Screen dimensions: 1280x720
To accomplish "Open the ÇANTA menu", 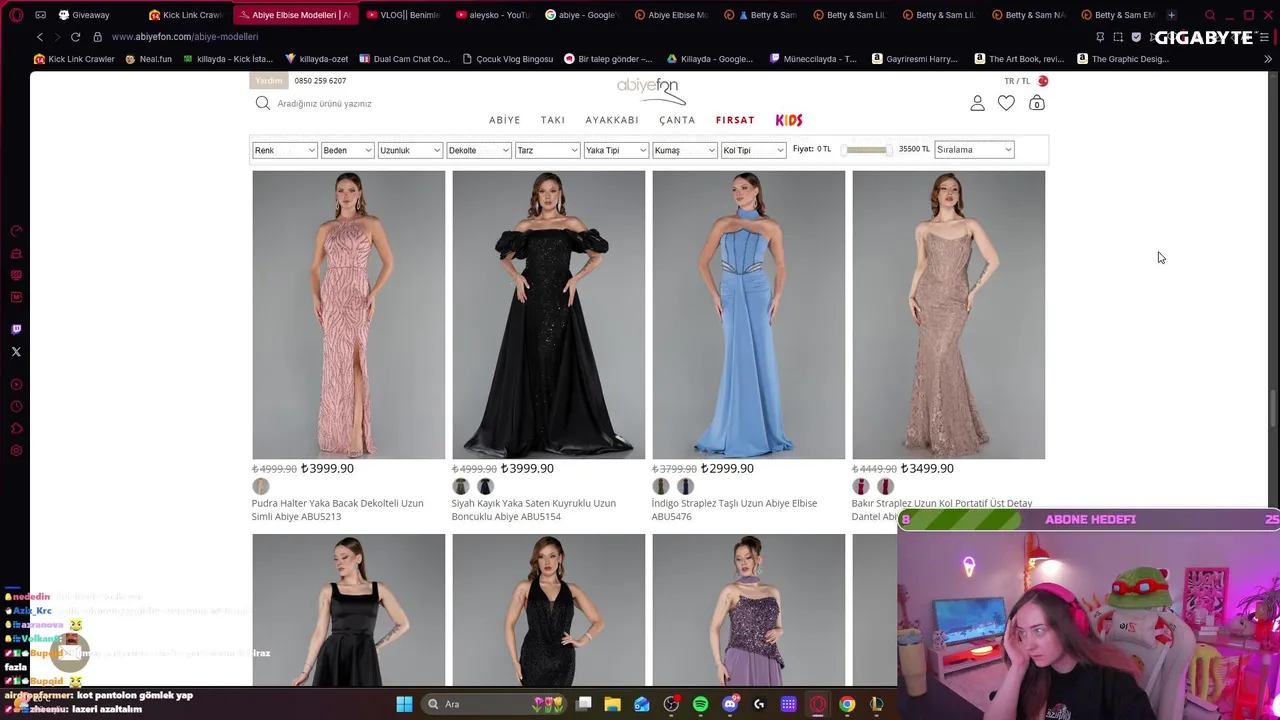I will tap(677, 120).
